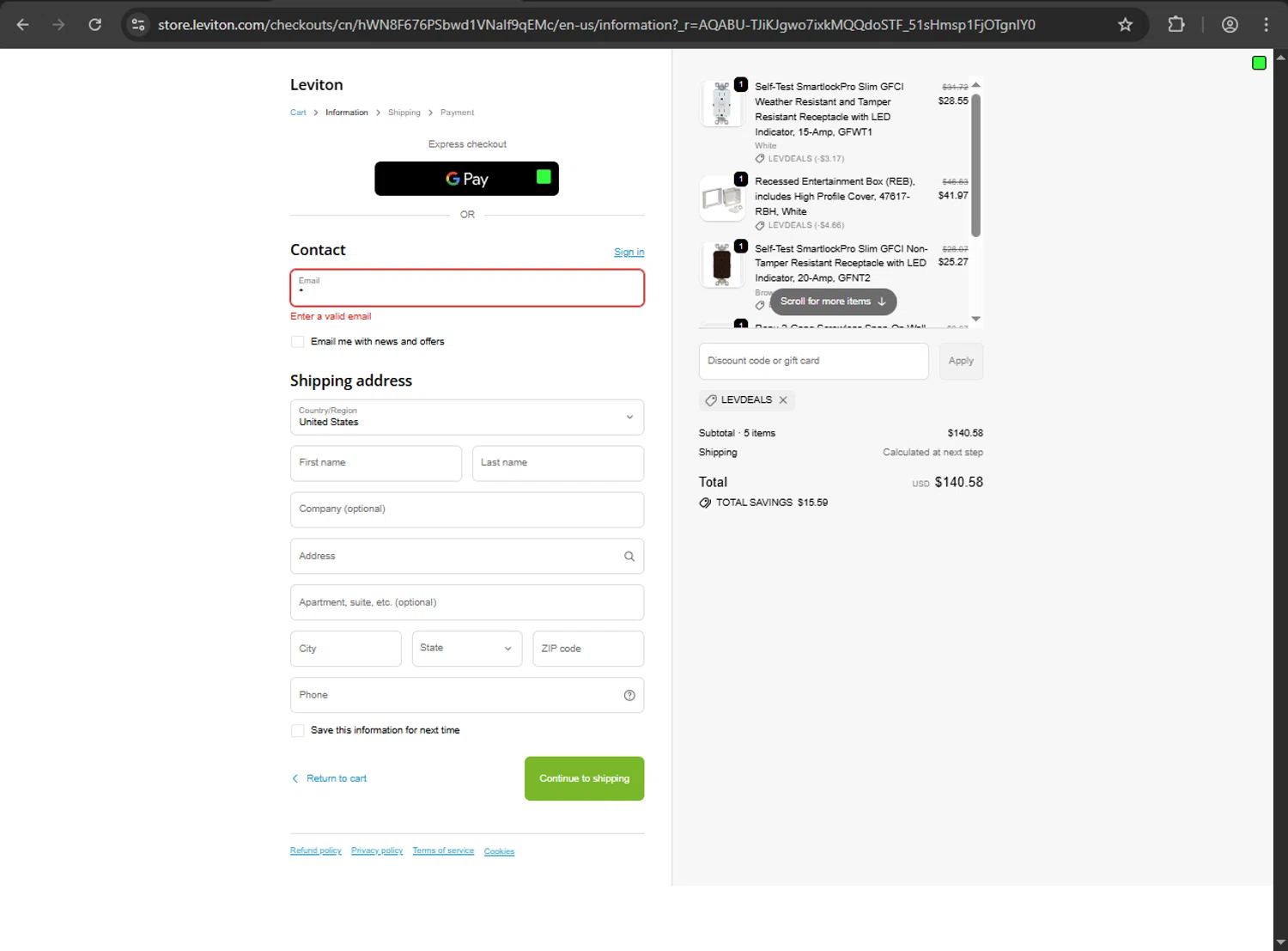Click the total amount $140.58
Viewport: 1288px width, 951px height.
(959, 483)
